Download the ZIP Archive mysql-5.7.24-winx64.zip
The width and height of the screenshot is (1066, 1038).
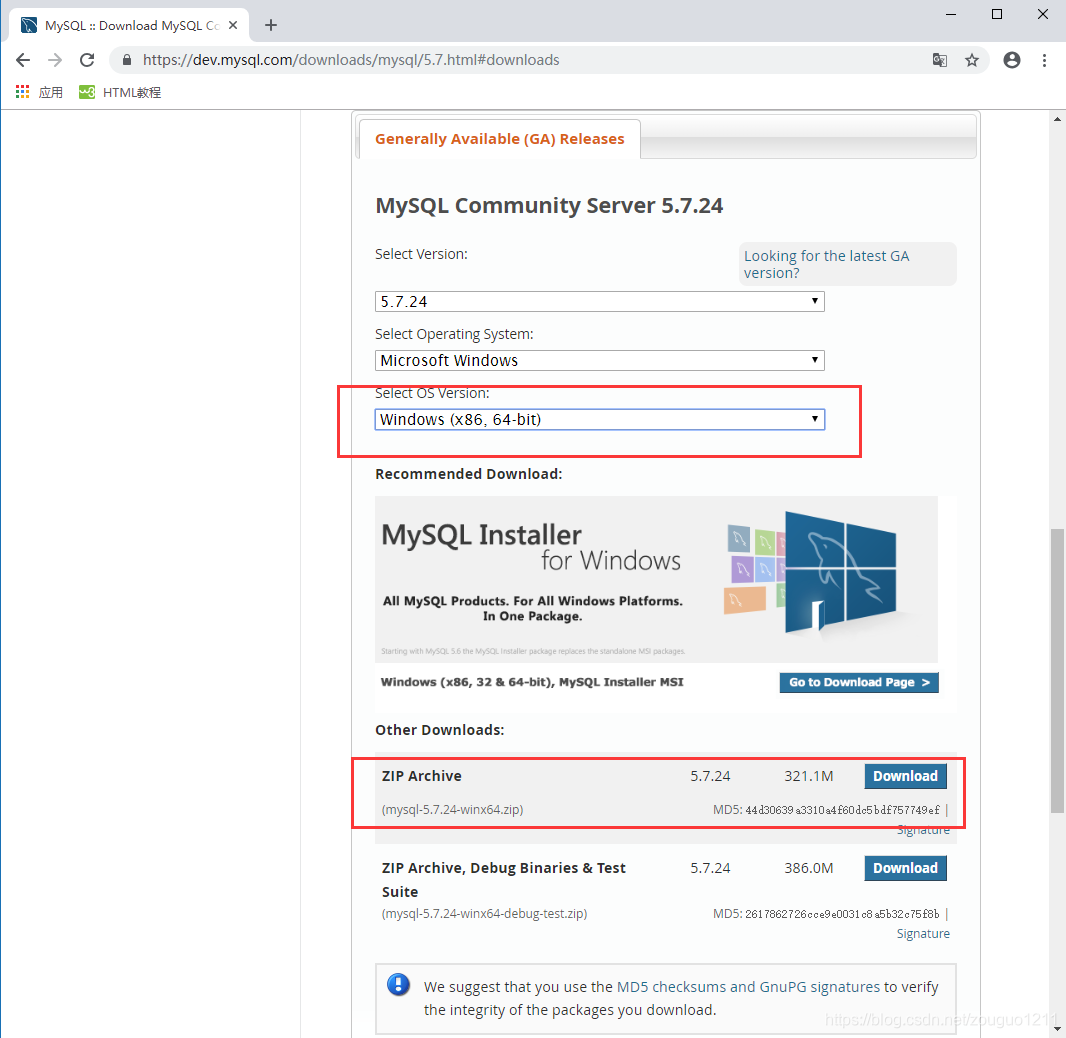[x=906, y=776]
